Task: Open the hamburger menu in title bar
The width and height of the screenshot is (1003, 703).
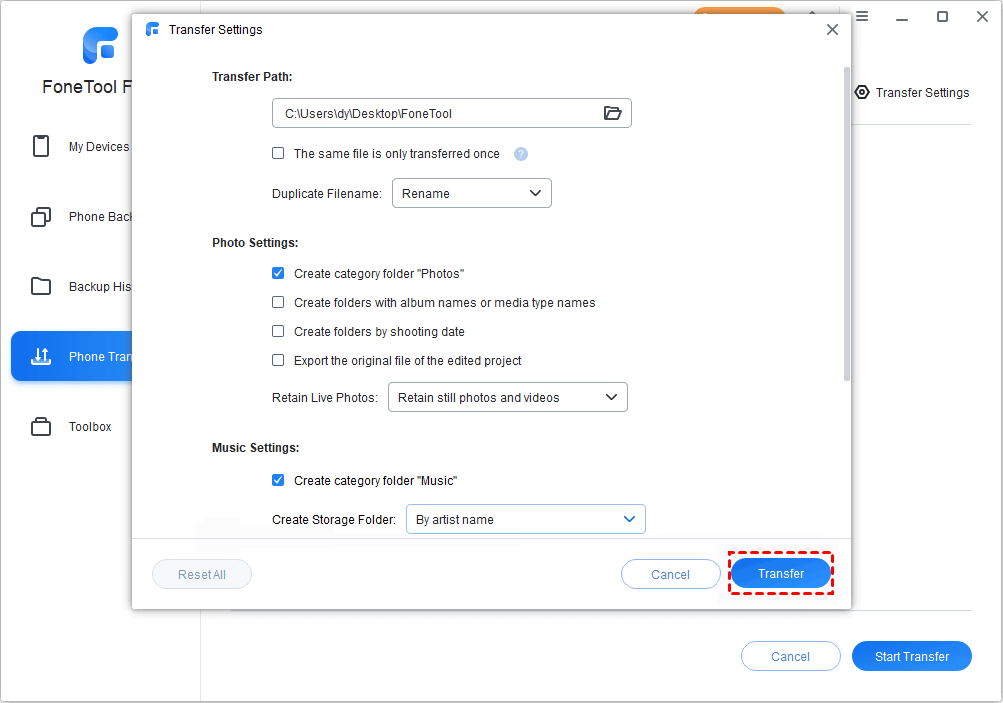Action: (x=861, y=16)
